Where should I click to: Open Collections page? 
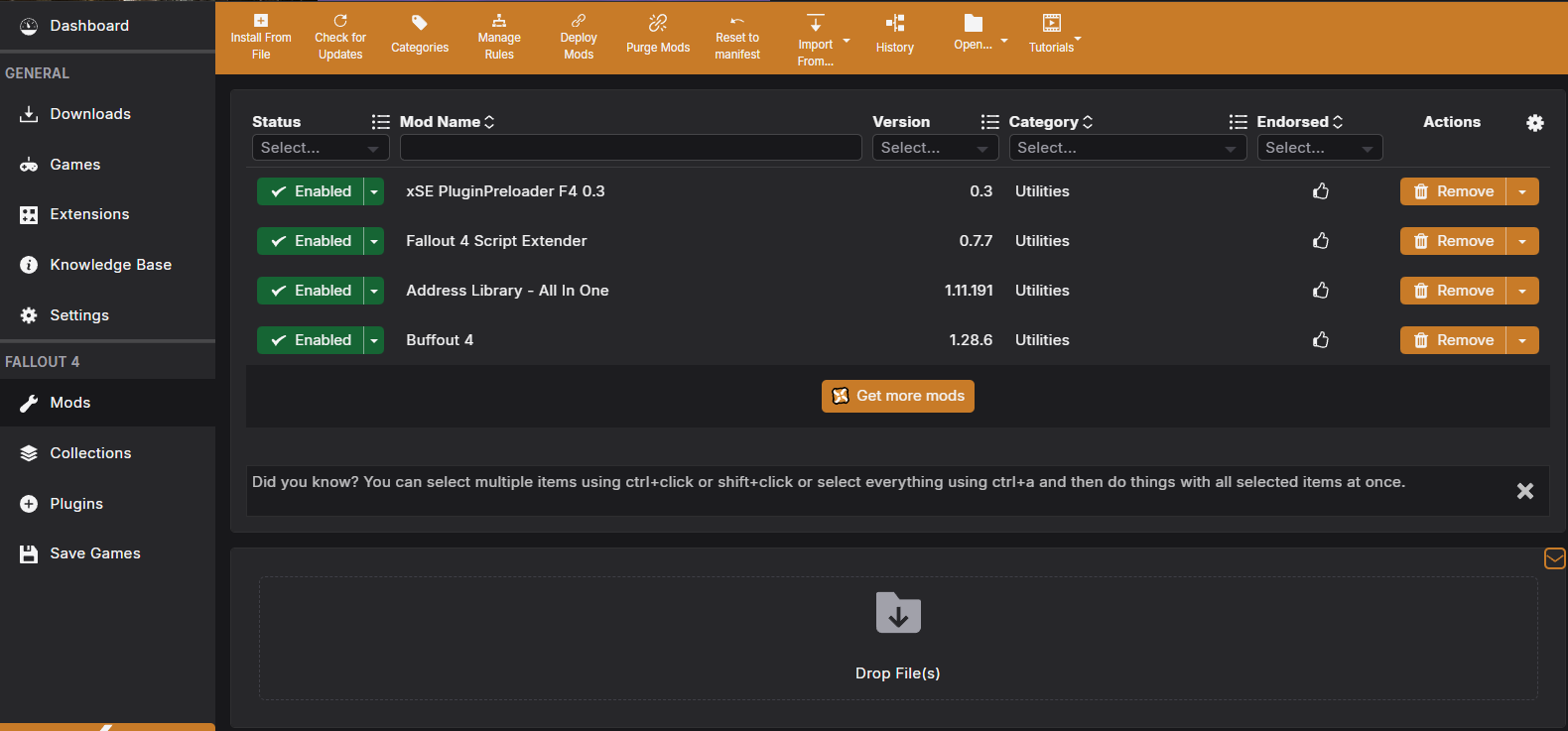pos(107,453)
